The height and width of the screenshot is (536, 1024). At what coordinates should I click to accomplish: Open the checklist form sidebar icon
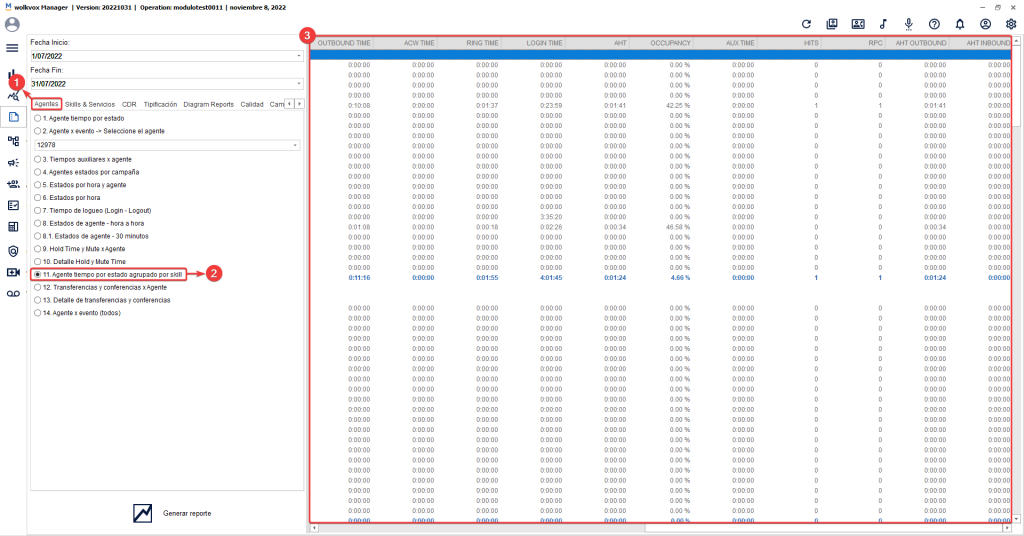(x=13, y=206)
